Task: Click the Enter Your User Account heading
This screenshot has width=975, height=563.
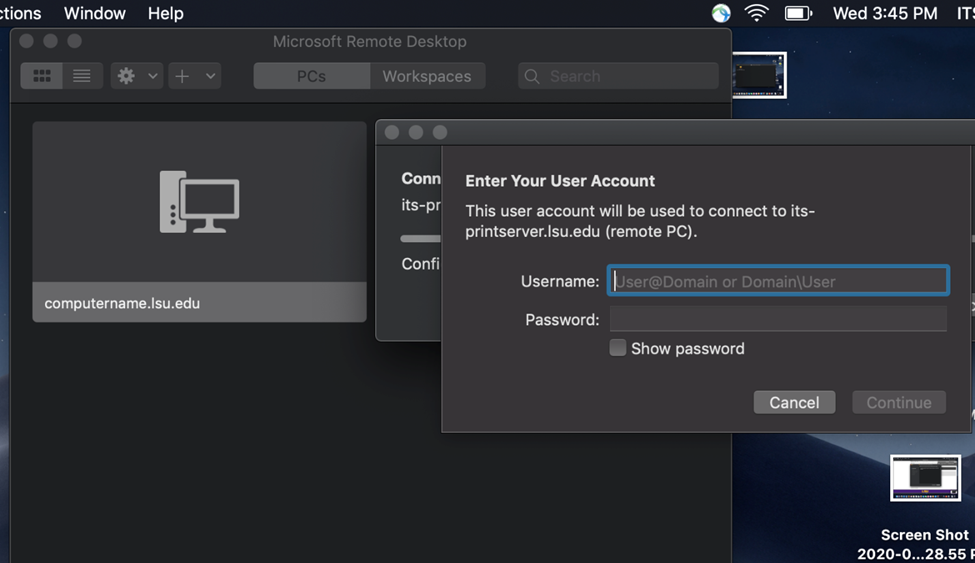Action: 560,180
